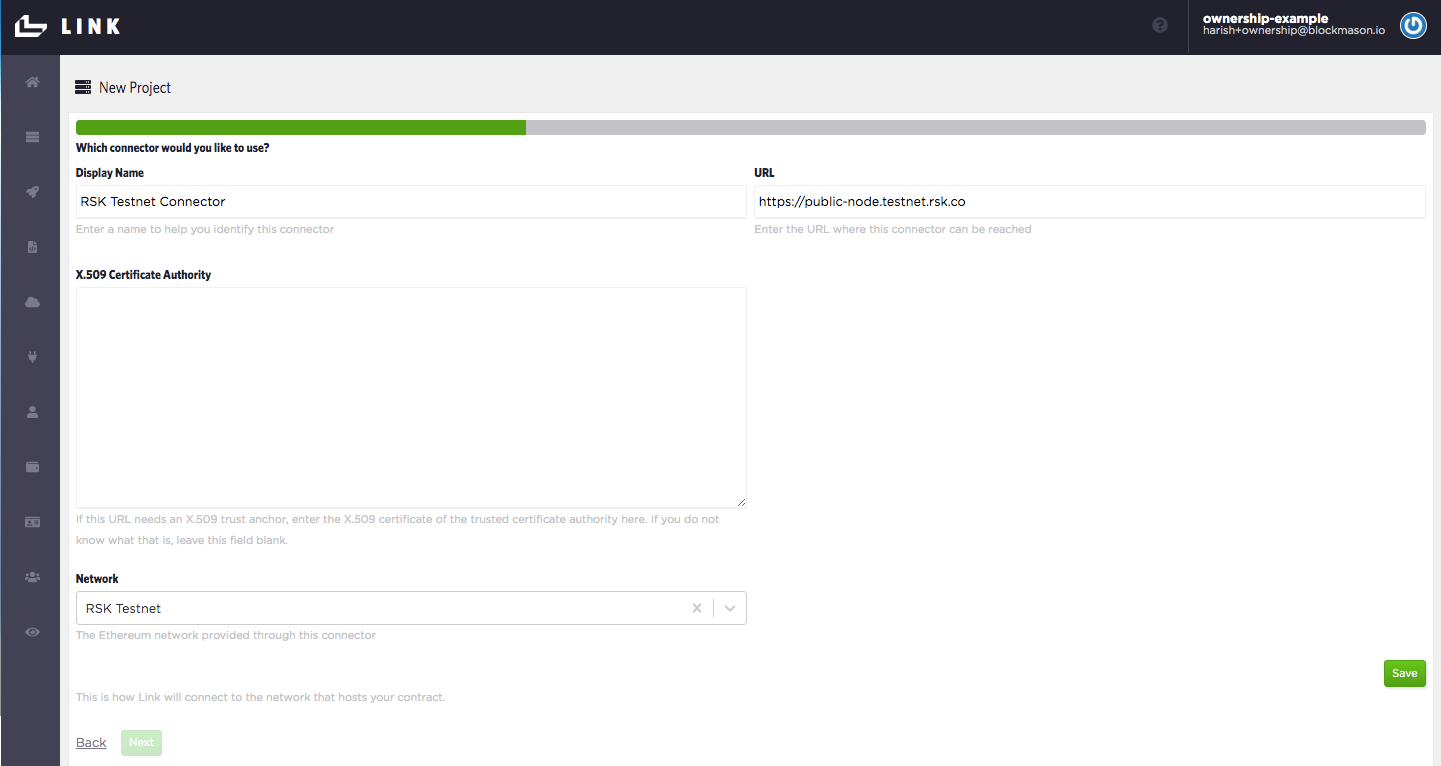Click hint "The Ethereum network provided through this connector"
This screenshot has height=766, width=1441.
[226, 635]
